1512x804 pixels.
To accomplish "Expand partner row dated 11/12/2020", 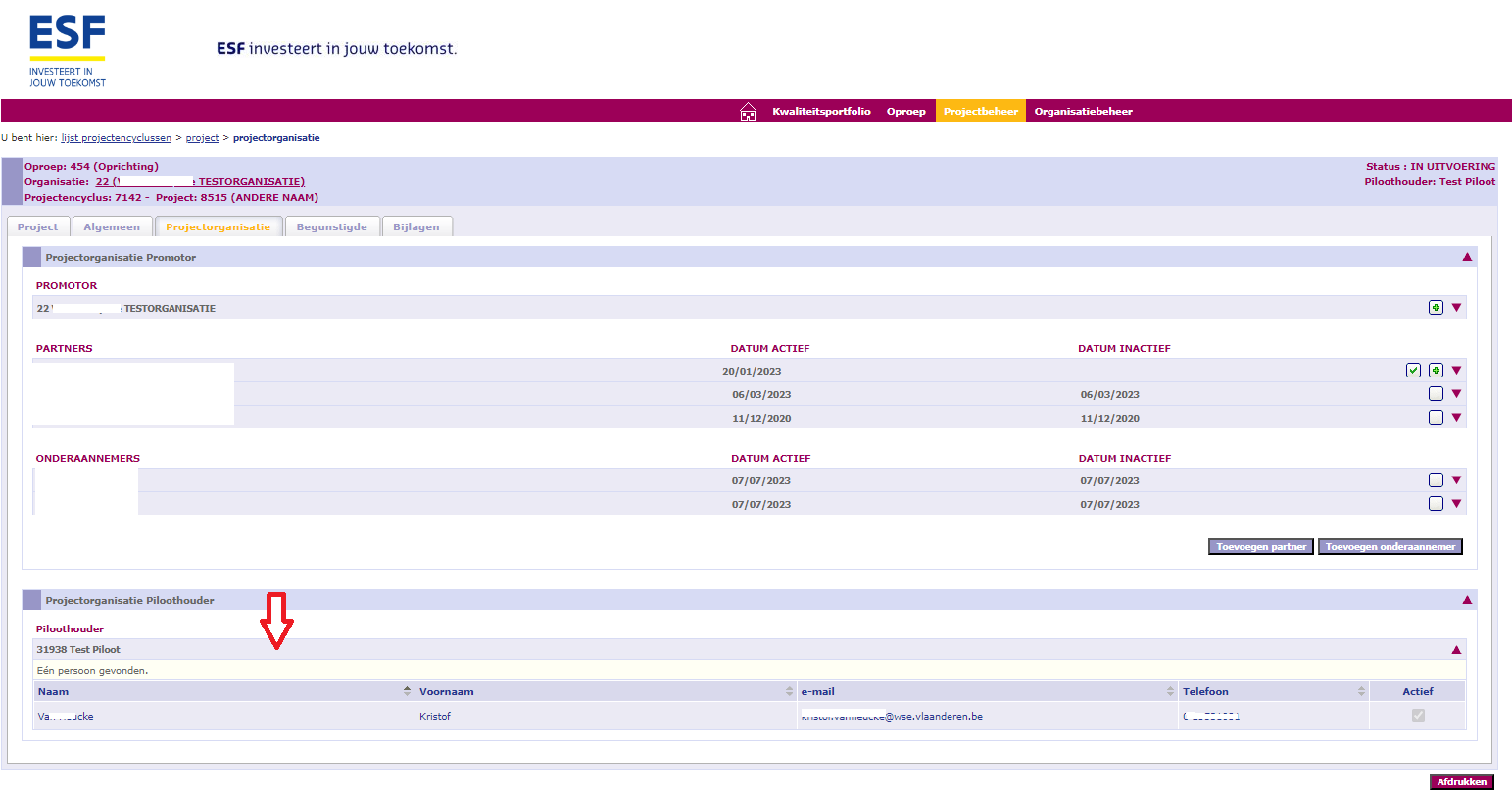I will coord(1456,418).
